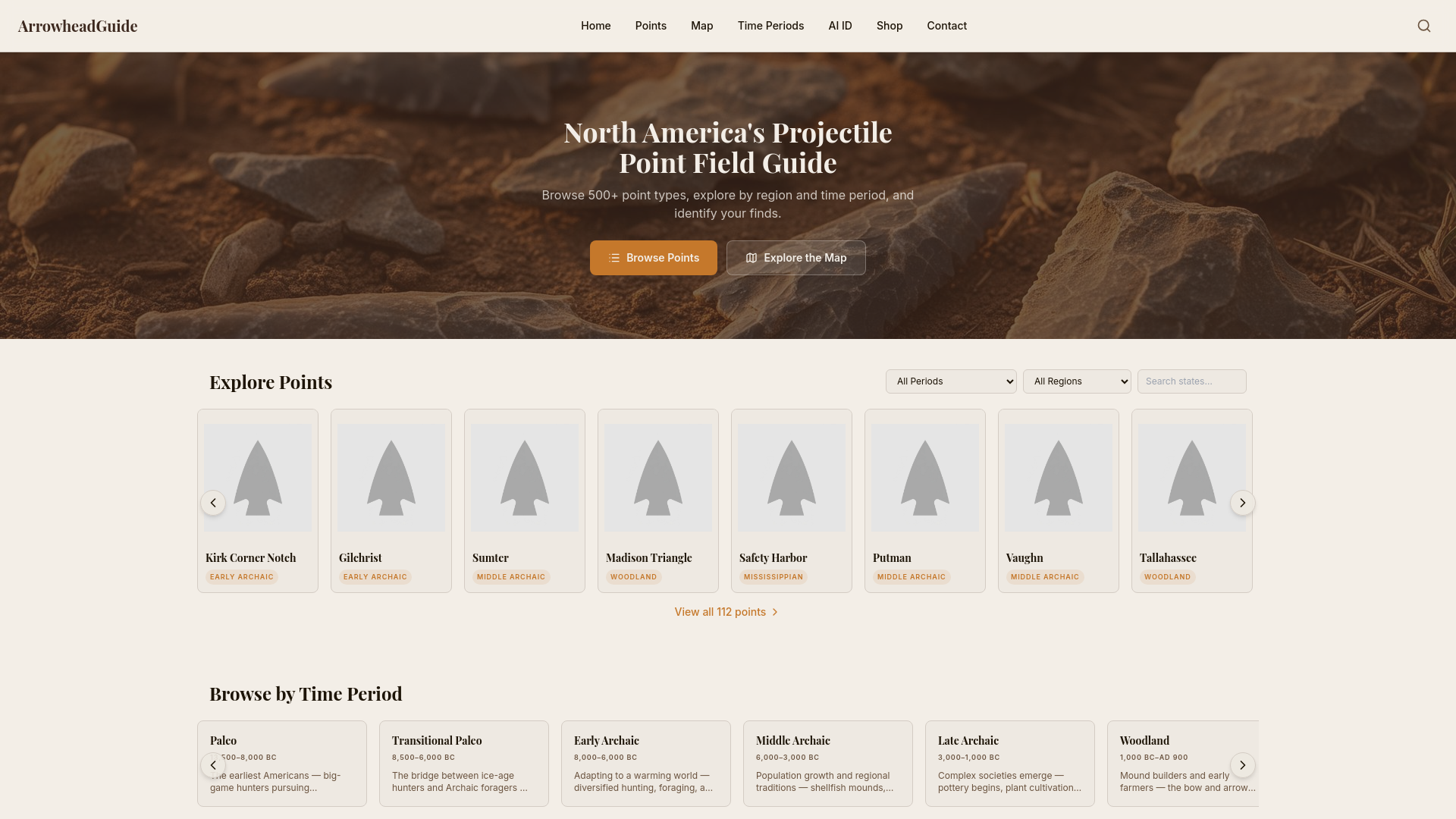The height and width of the screenshot is (819, 1456).
Task: Click Early Archaic tag under Gilchrist
Action: 375,577
